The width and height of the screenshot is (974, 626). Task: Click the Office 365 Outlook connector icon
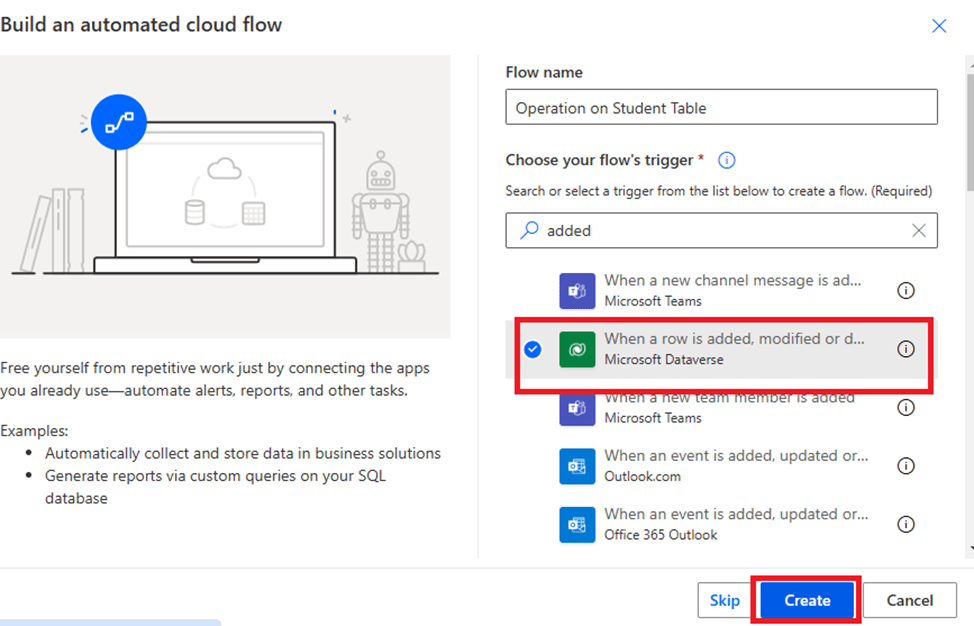point(577,524)
